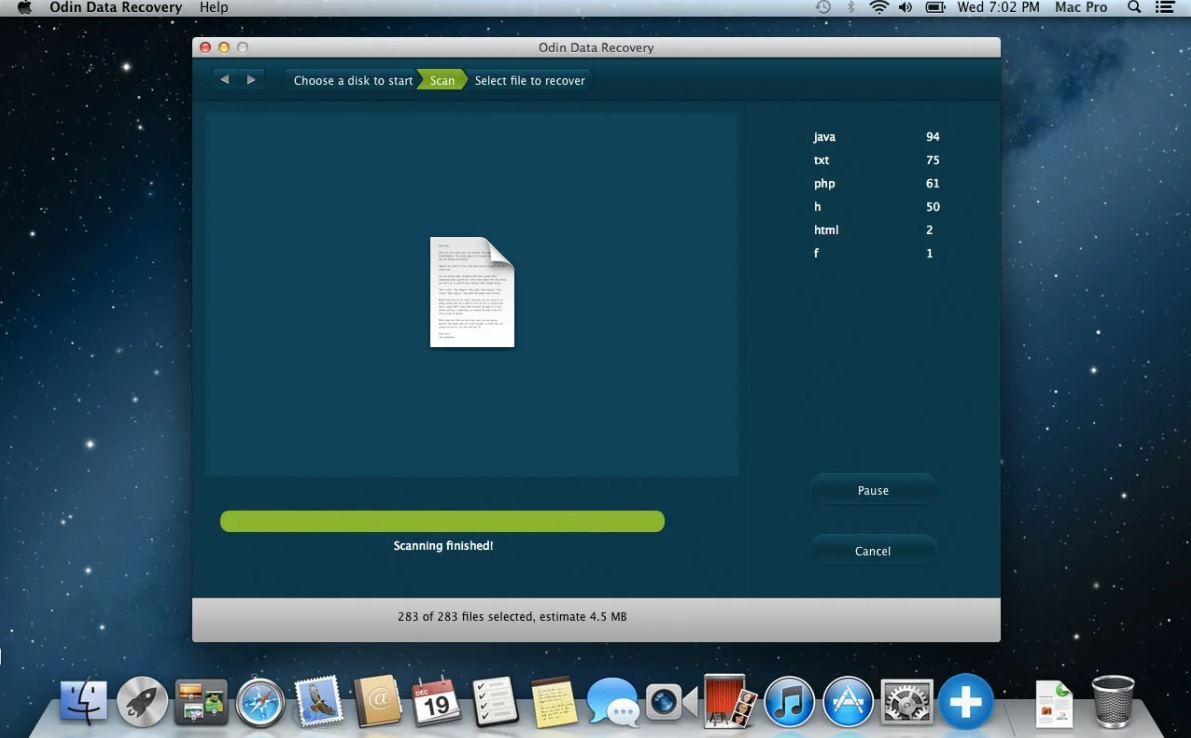Select the h file type row
This screenshot has height=738, width=1191.
(877, 207)
